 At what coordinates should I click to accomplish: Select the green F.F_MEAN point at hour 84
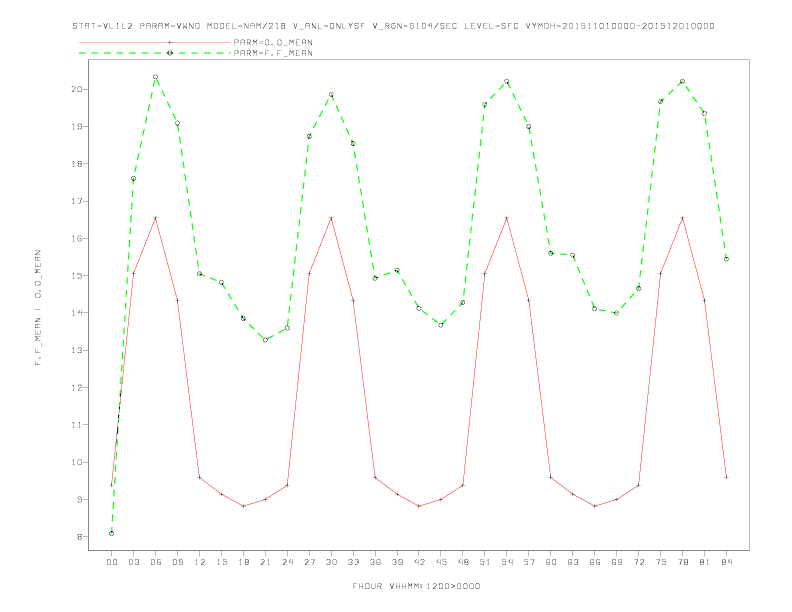(726, 259)
